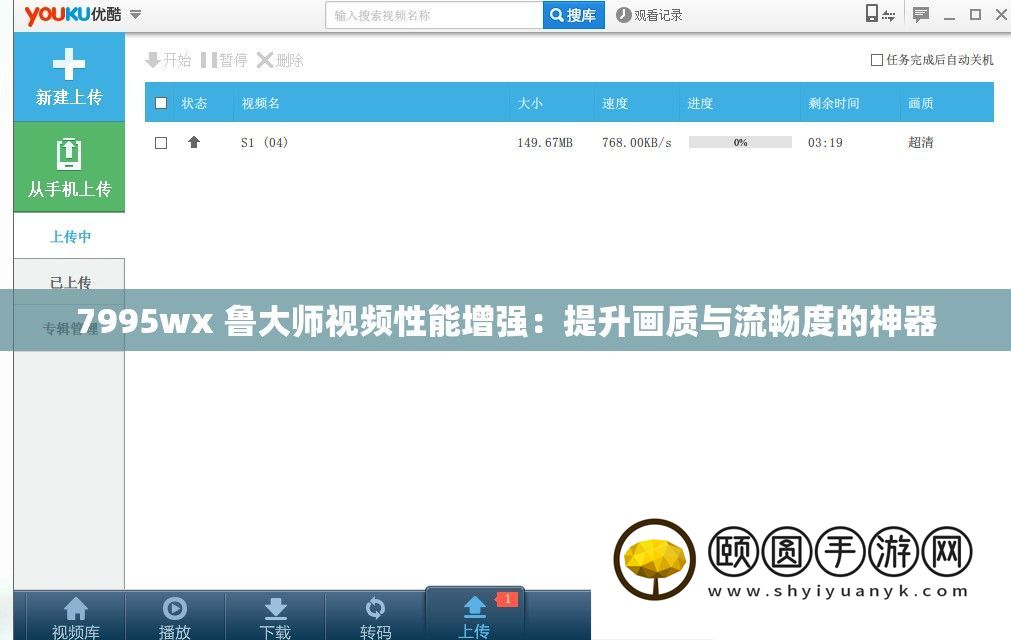Image resolution: width=1011 pixels, height=640 pixels.
Task: Tick the select-all checkbox in table header
Action: (x=161, y=103)
